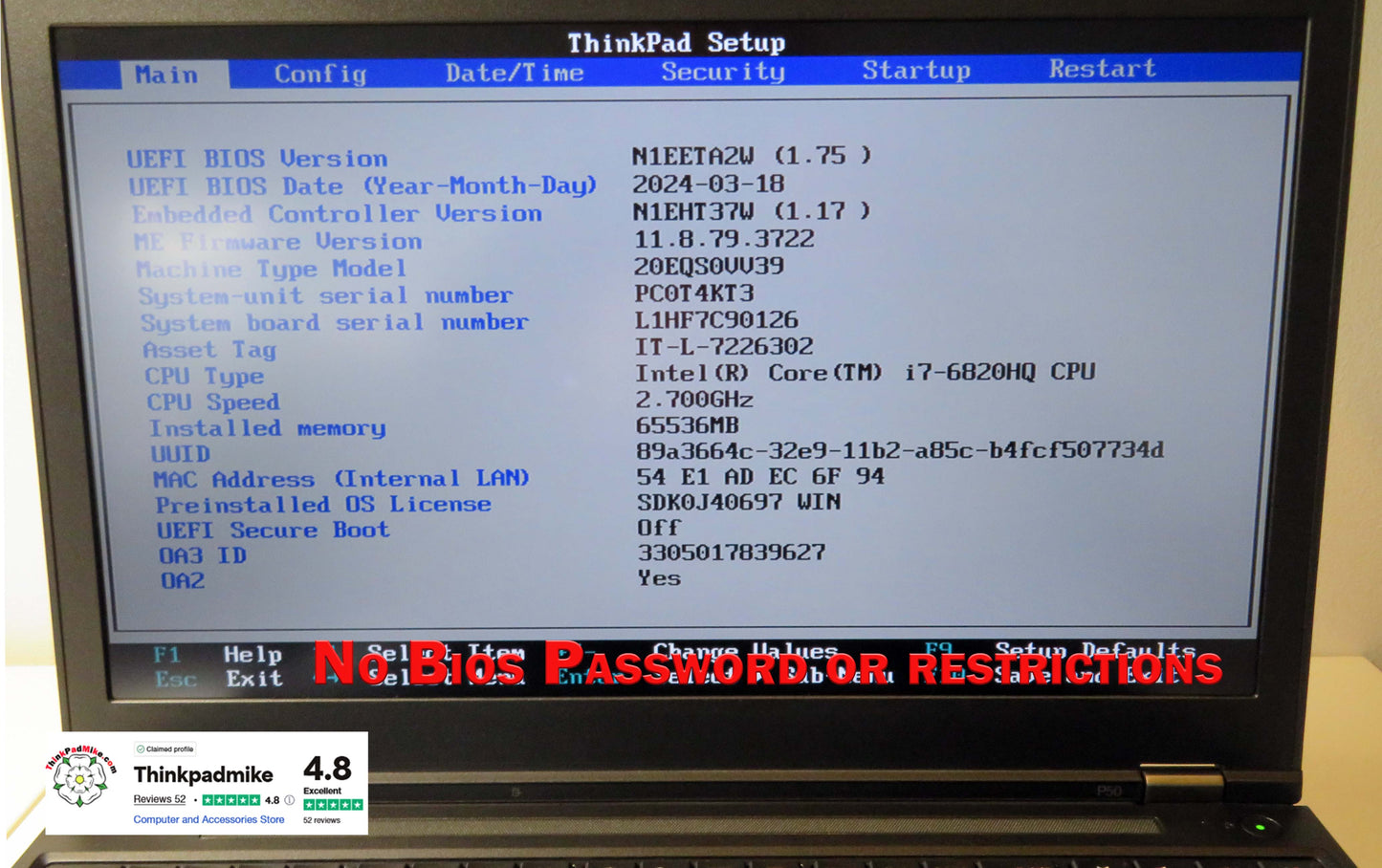
Task: Click the ThinkPad Setup title
Action: tap(676, 43)
